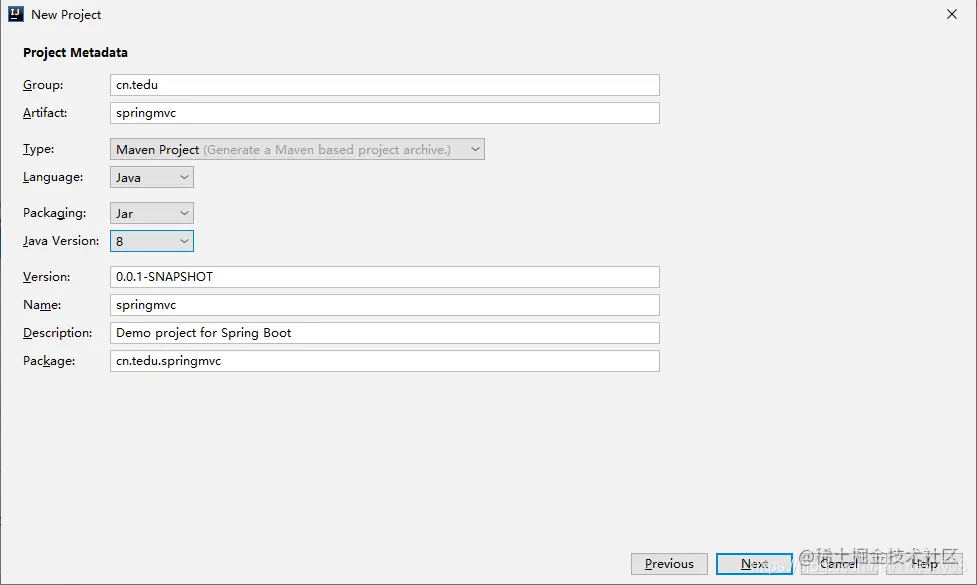The image size is (977, 585).
Task: Focus the Group field containing cn.tedu
Action: [x=384, y=85]
